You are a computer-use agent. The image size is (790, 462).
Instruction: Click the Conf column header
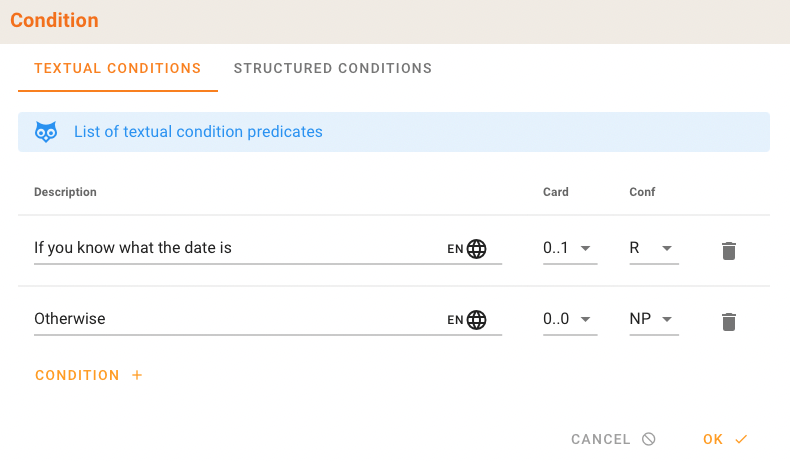(x=642, y=192)
